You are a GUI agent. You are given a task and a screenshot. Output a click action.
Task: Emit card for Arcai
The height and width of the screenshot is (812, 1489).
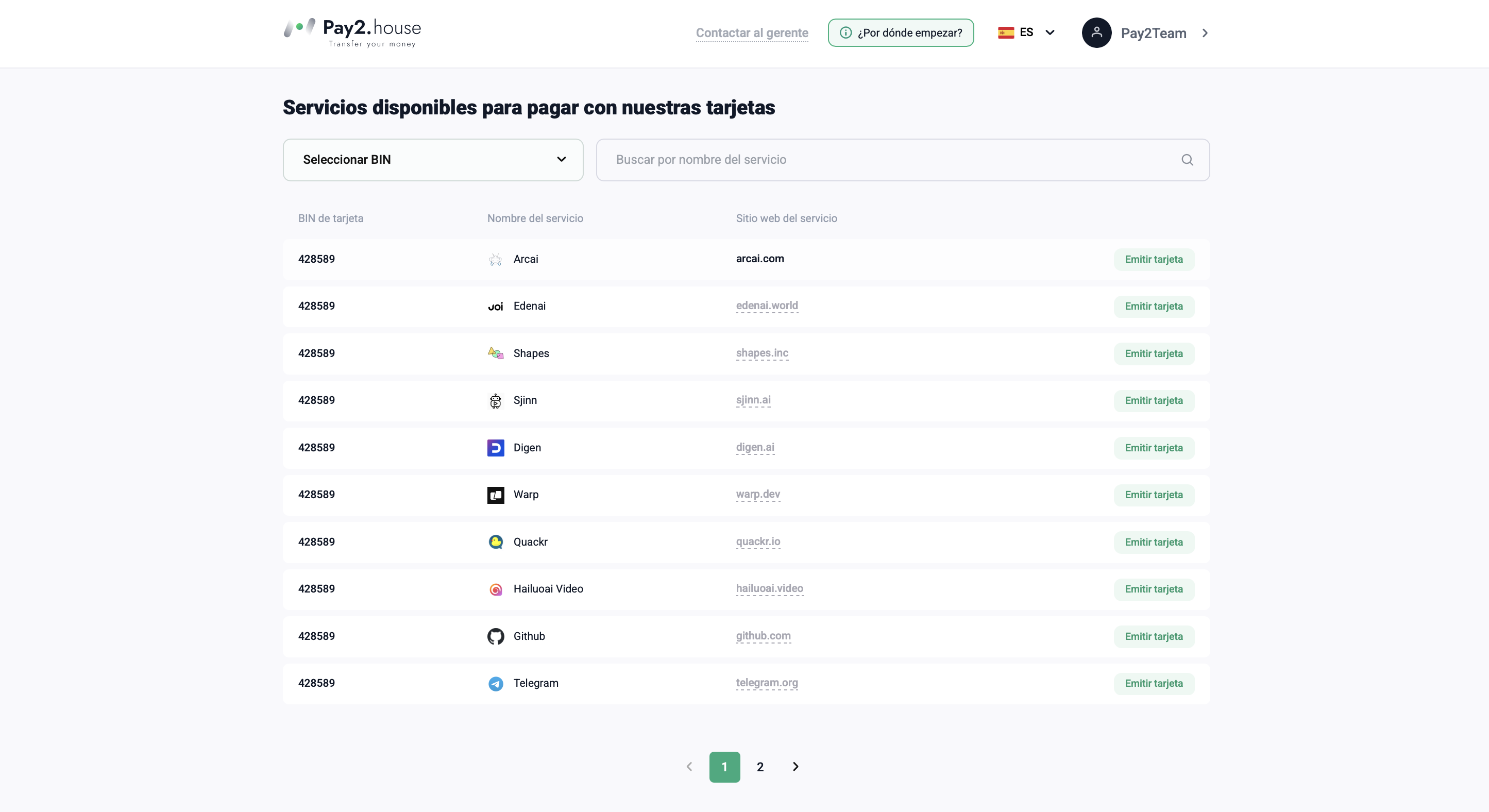(x=1154, y=260)
